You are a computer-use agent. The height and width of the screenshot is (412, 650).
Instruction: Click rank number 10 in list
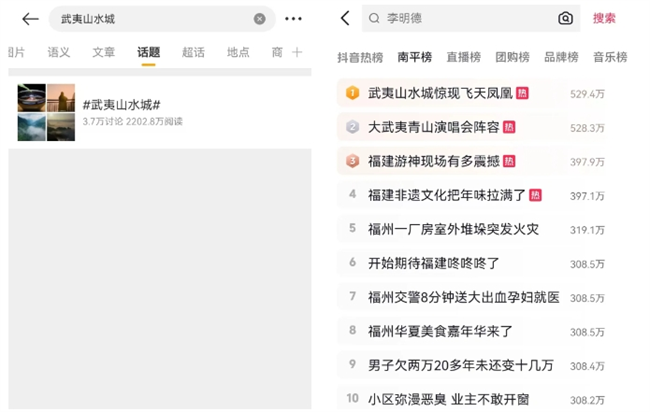(352, 398)
